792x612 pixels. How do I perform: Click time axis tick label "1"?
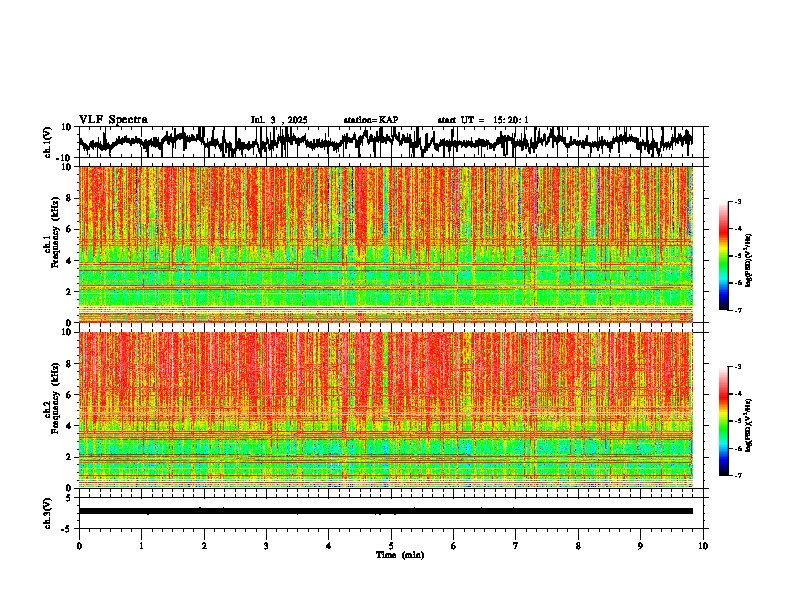point(142,546)
